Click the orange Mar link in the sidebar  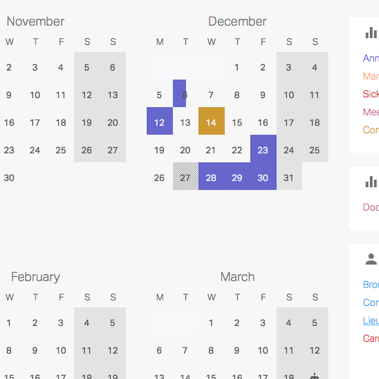pyautogui.click(x=371, y=76)
